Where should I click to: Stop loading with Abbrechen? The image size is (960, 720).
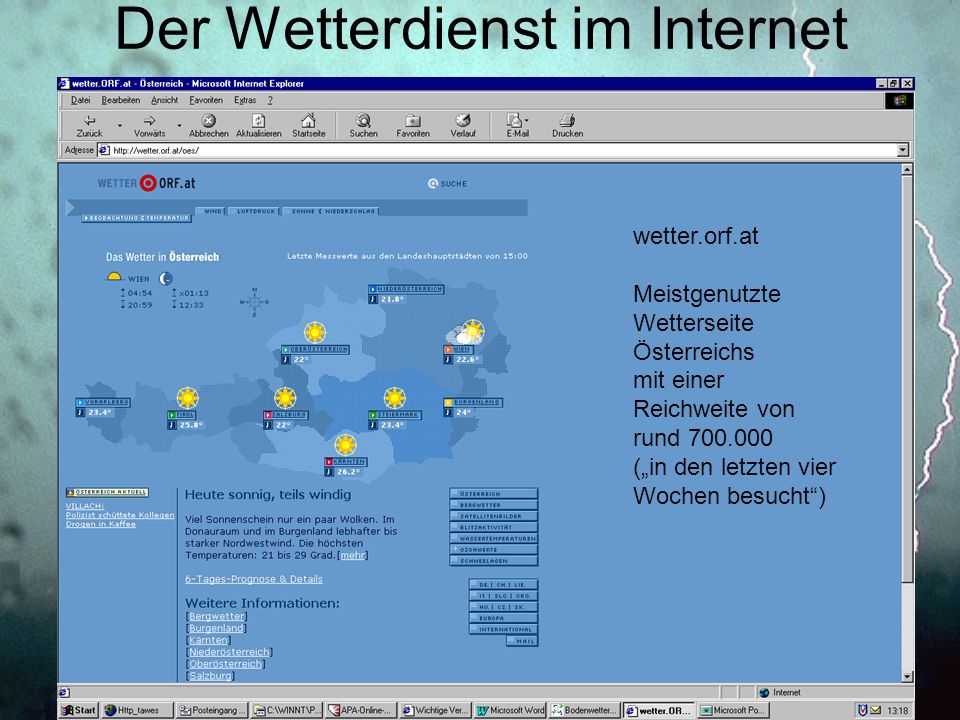pos(209,126)
